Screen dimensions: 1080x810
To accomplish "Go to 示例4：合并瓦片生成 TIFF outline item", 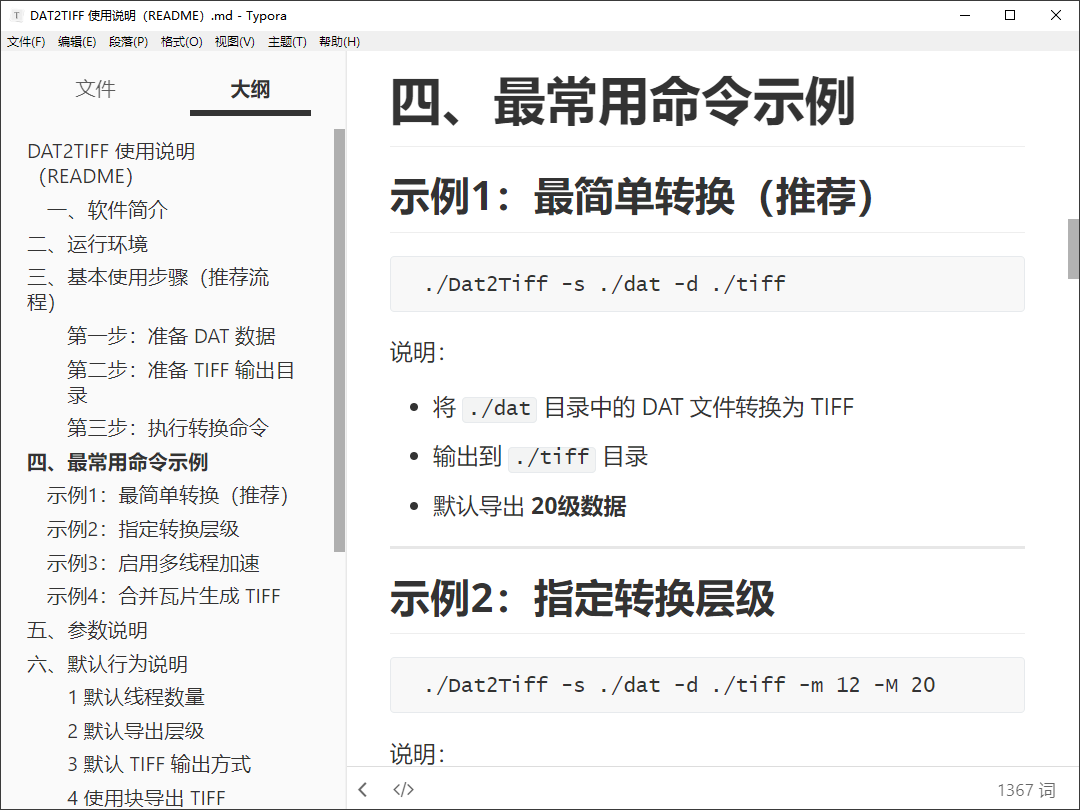I will pyautogui.click(x=164, y=596).
